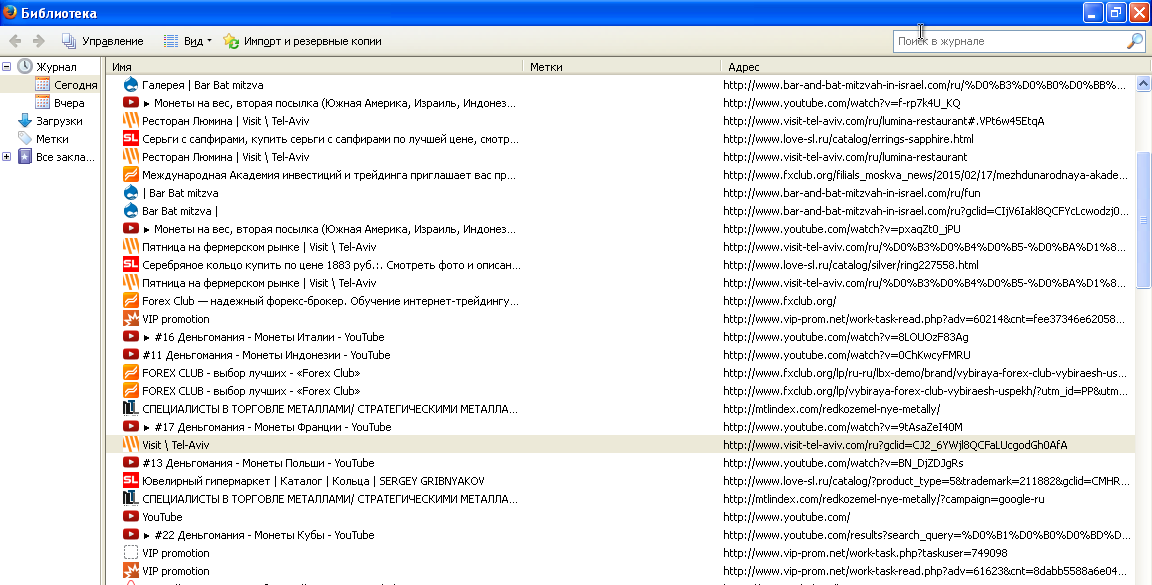The width and height of the screenshot is (1152, 585).
Task: Click the Загрузки download arrow icon
Action: pos(25,121)
